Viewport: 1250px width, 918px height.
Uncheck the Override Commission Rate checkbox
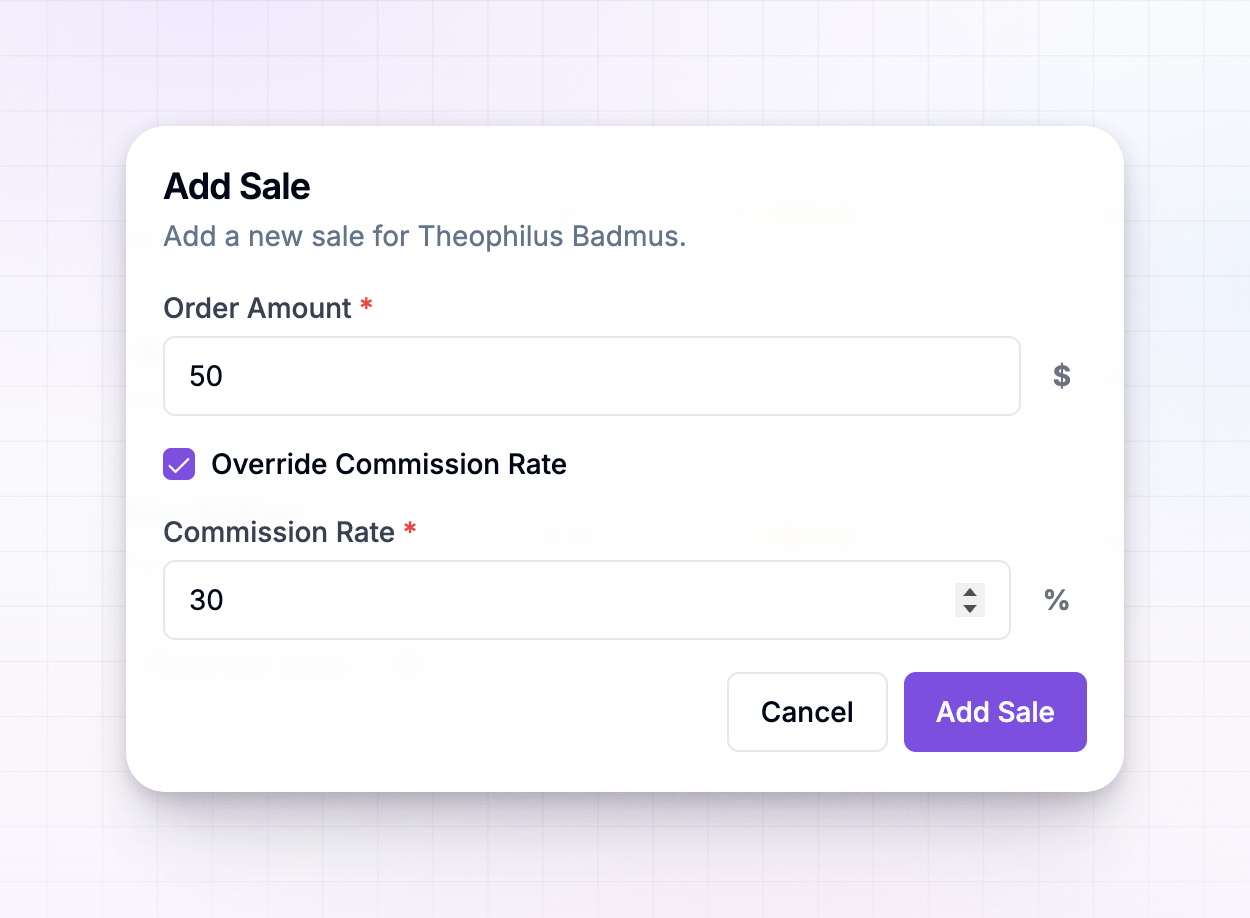(x=179, y=464)
